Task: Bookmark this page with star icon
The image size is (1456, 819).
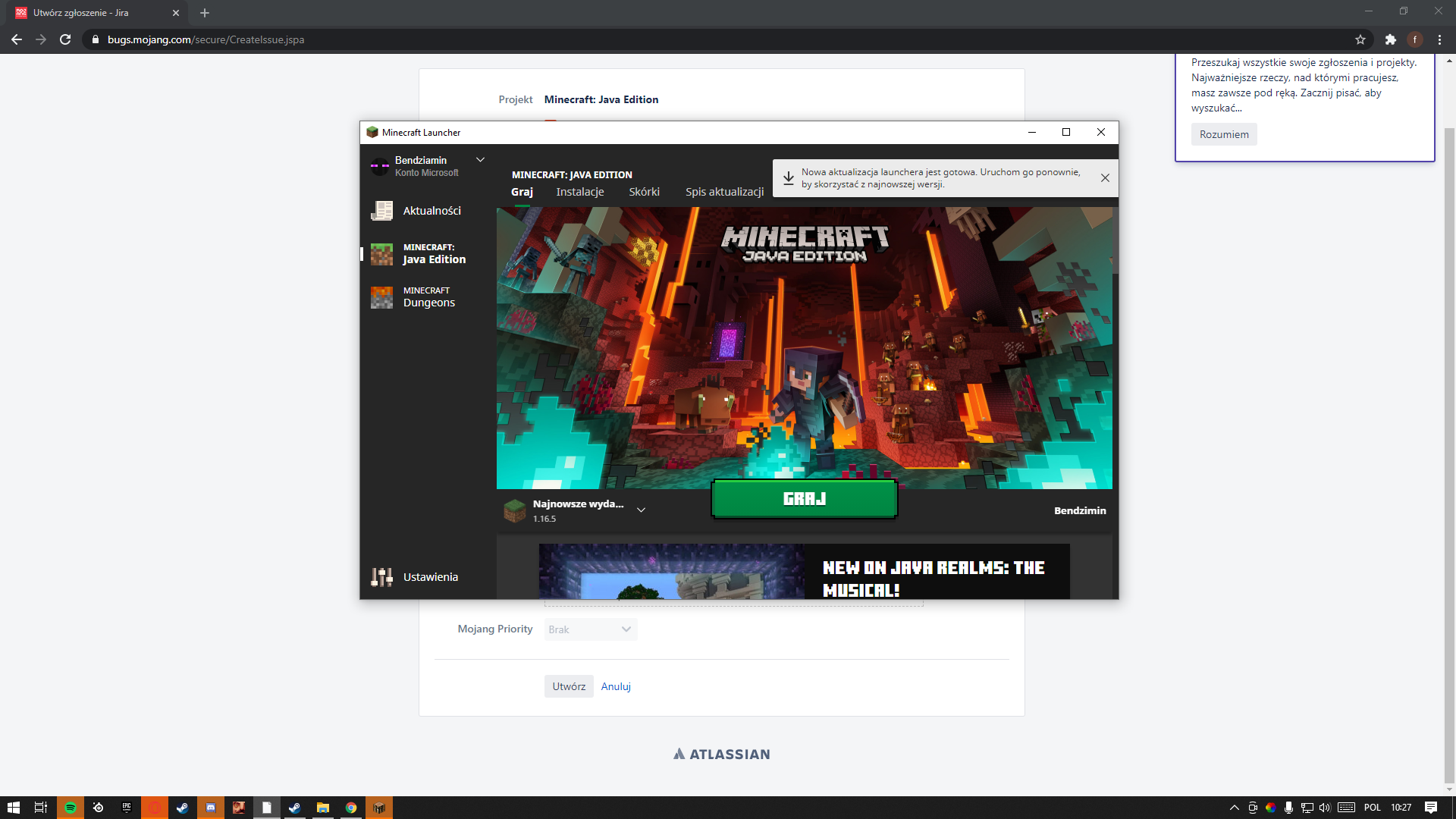Action: click(x=1360, y=39)
